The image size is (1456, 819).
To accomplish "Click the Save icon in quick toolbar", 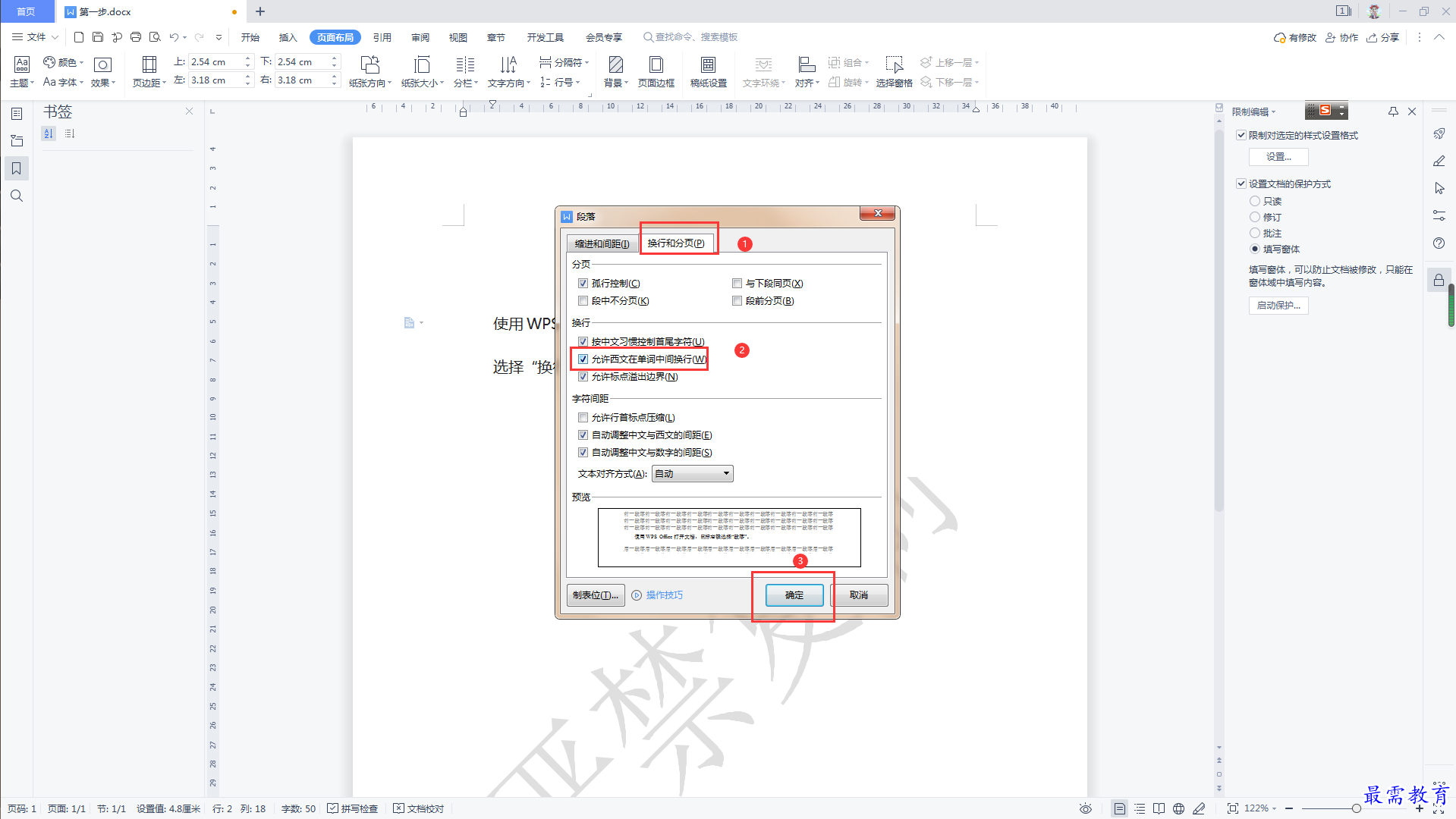I will (x=98, y=36).
